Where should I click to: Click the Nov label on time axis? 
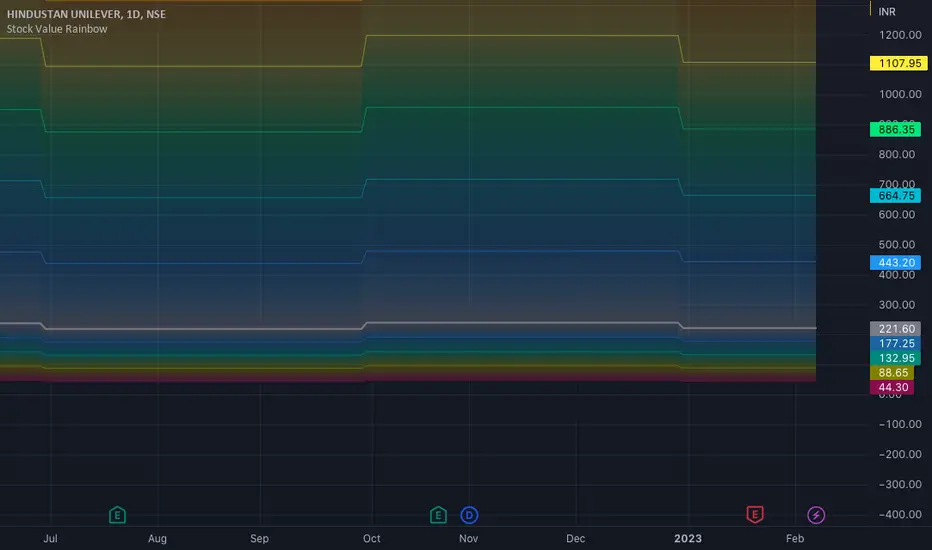coord(468,539)
